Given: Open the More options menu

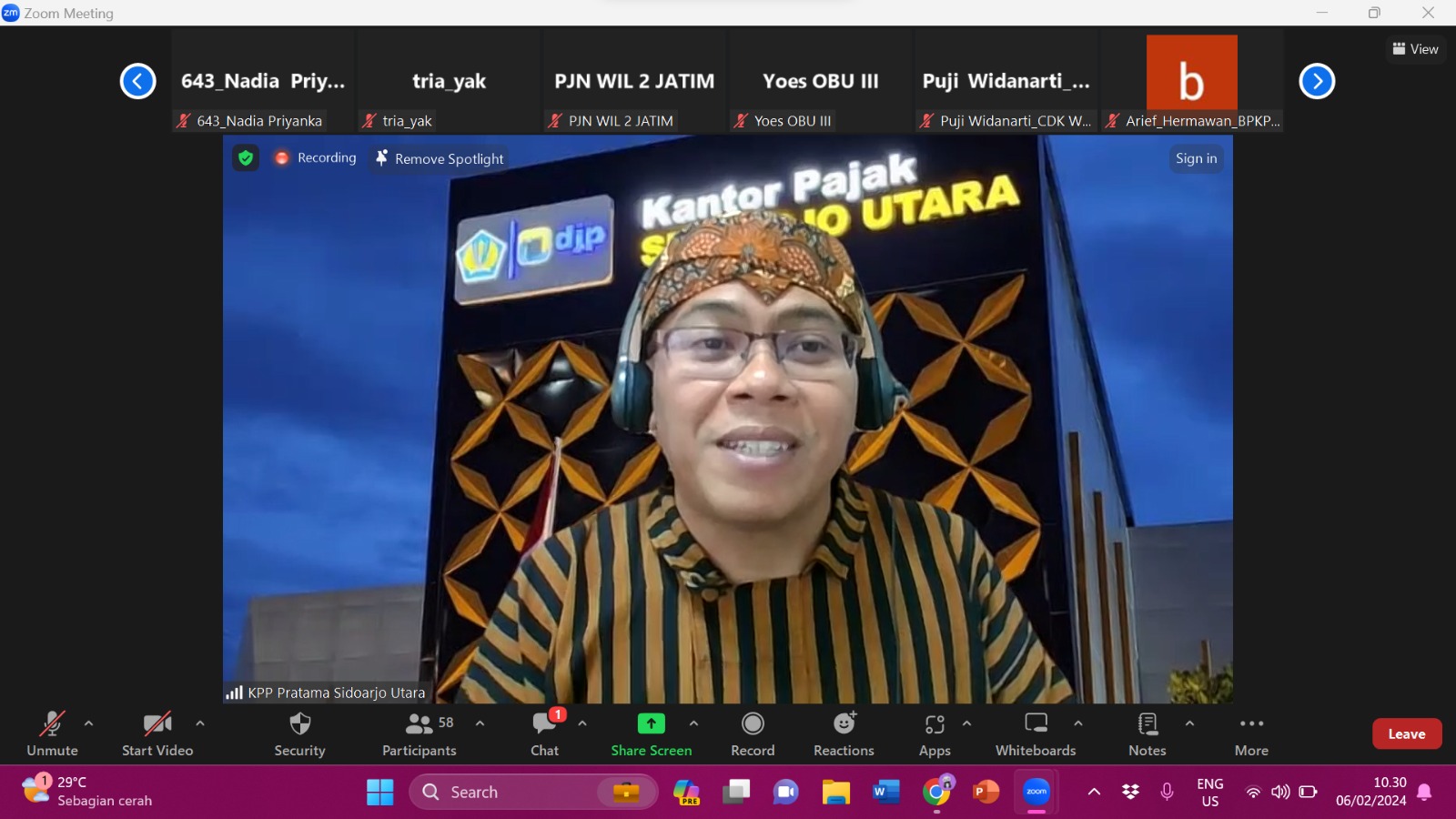Looking at the screenshot, I should click(x=1251, y=724).
